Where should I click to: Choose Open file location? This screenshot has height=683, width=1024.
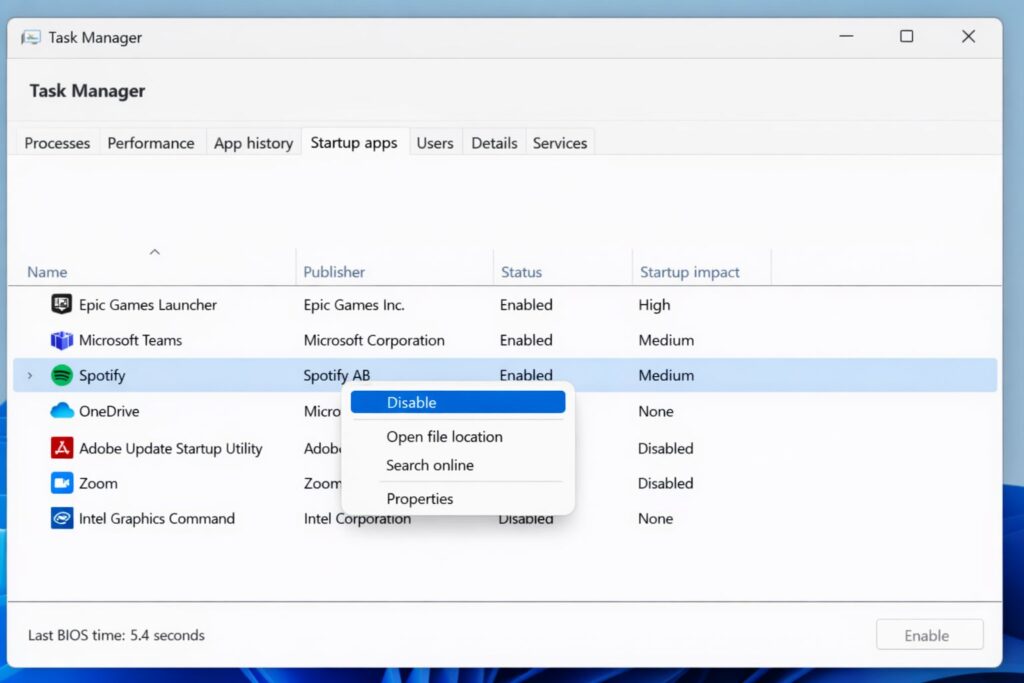click(x=446, y=436)
